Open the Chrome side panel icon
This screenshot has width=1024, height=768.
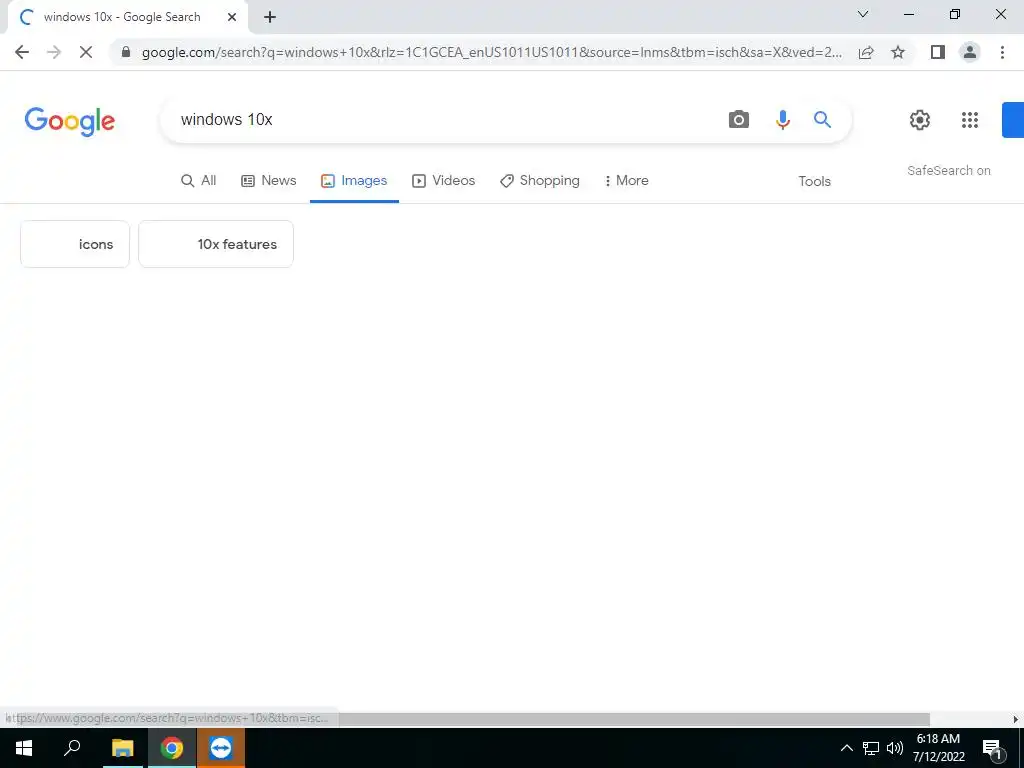pos(938,52)
